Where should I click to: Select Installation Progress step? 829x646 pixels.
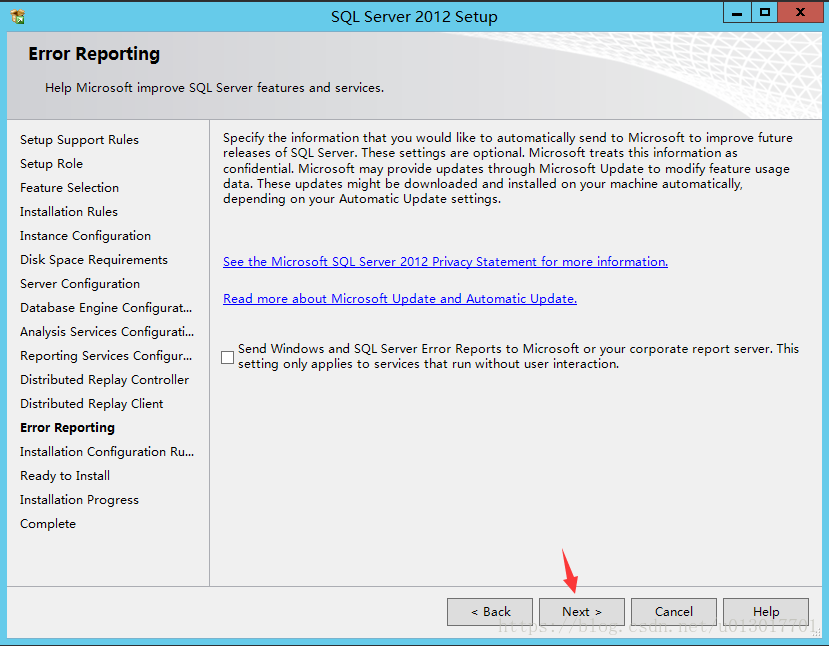click(x=79, y=500)
